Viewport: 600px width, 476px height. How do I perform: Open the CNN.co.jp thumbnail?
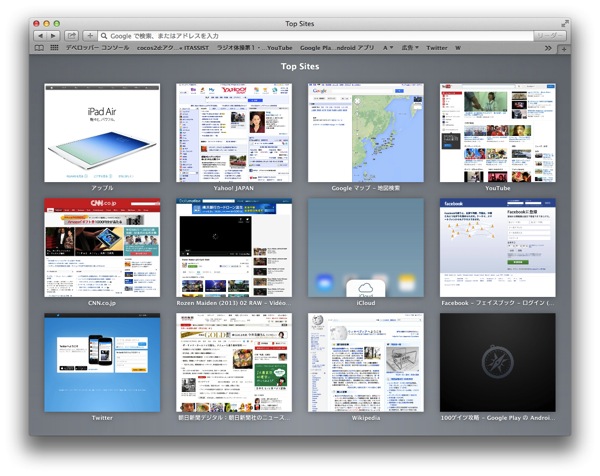coord(102,248)
